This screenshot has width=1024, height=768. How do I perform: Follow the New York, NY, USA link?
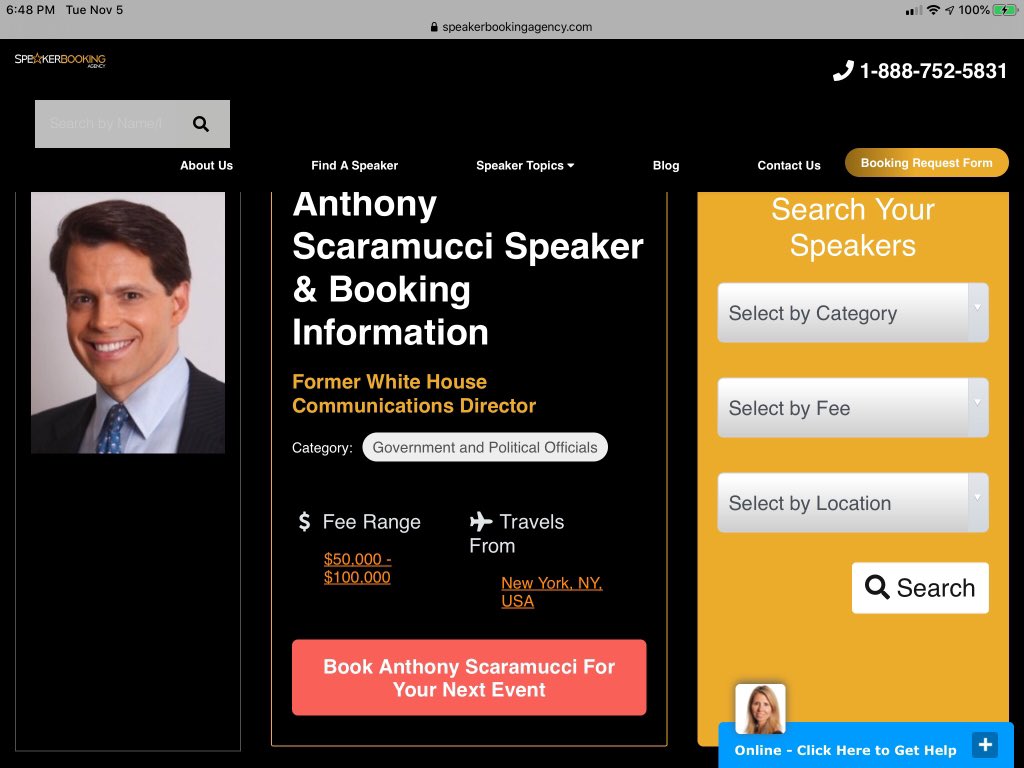[x=552, y=592]
